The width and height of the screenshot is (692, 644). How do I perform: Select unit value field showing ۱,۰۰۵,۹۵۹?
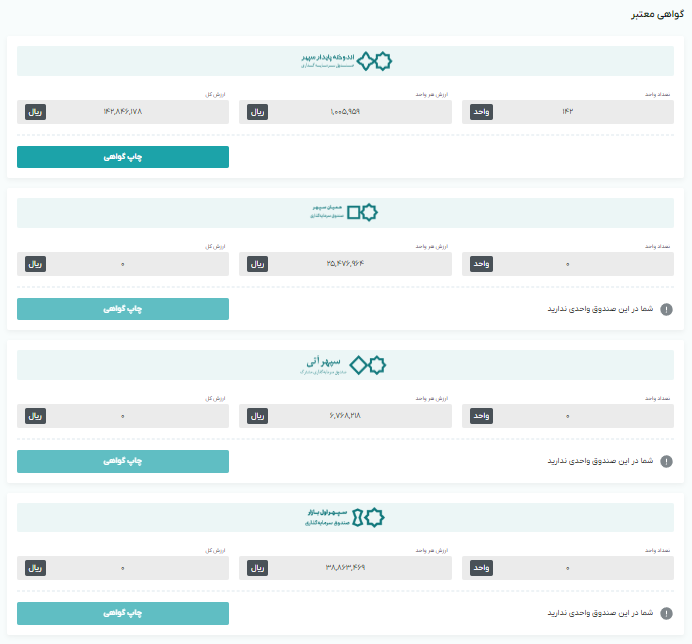[345, 112]
